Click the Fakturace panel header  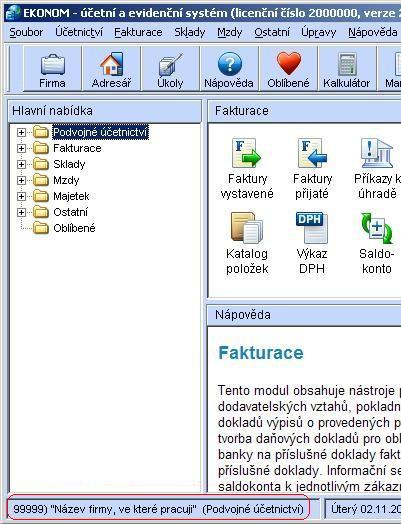304,111
